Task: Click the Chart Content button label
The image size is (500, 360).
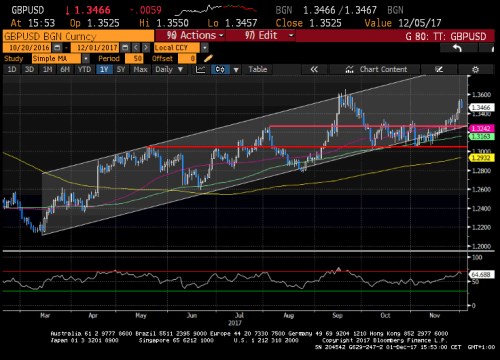Action: 383,69
